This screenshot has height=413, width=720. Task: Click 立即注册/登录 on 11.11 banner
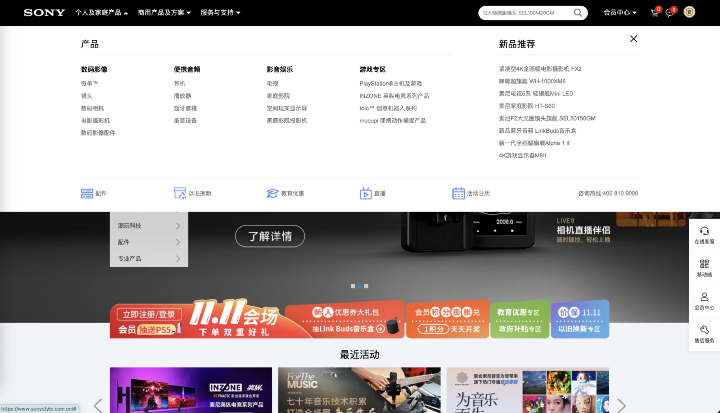[x=149, y=315]
